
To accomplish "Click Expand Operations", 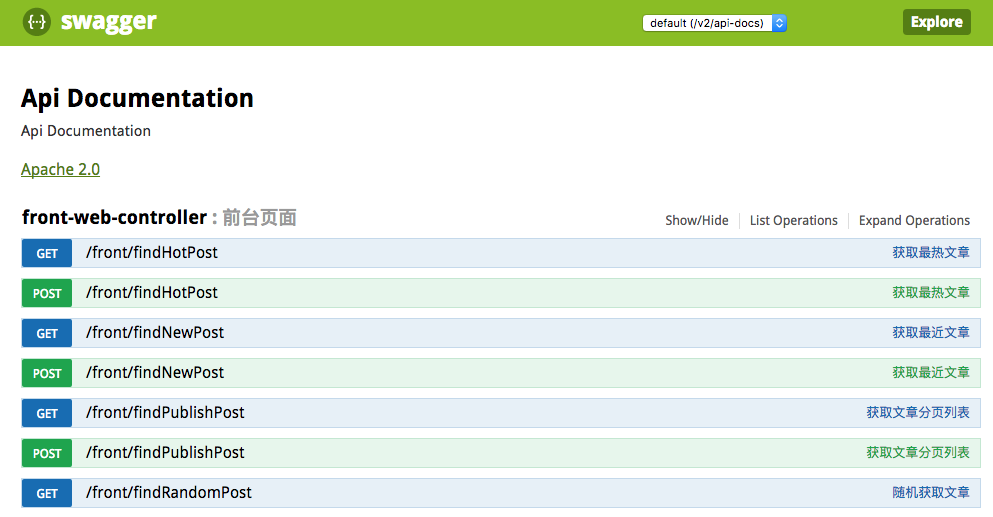I will tap(914, 220).
